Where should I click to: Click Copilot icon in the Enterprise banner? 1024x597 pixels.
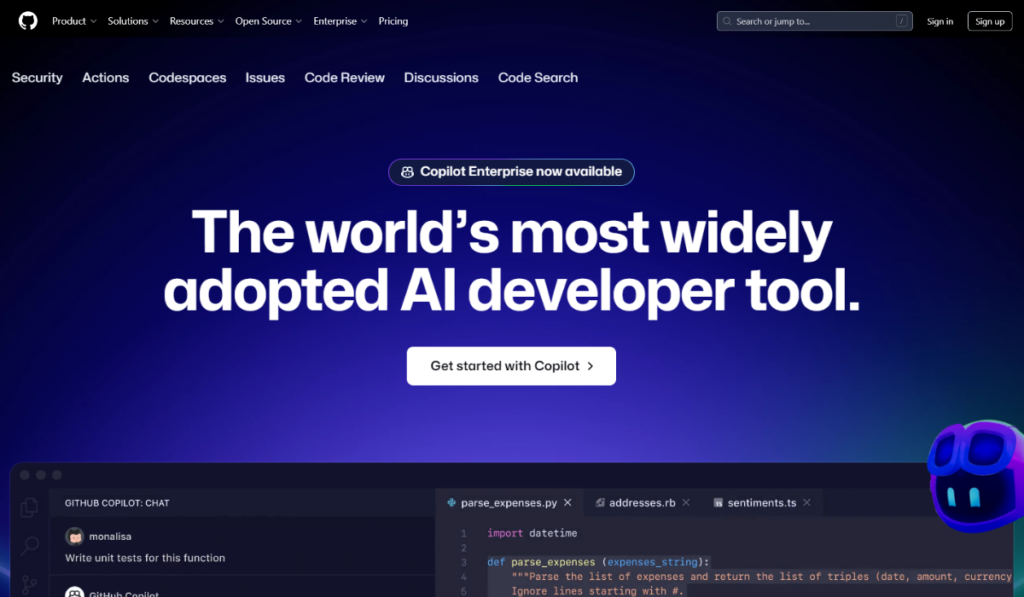pyautogui.click(x=408, y=172)
